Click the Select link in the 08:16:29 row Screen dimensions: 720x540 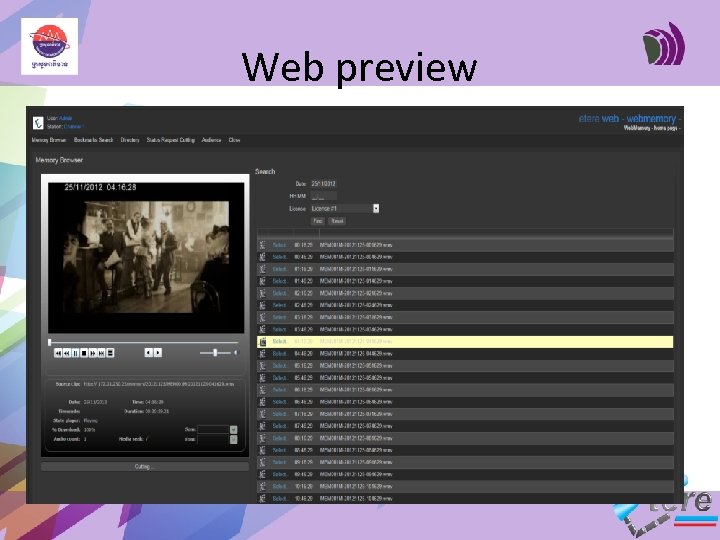click(280, 438)
